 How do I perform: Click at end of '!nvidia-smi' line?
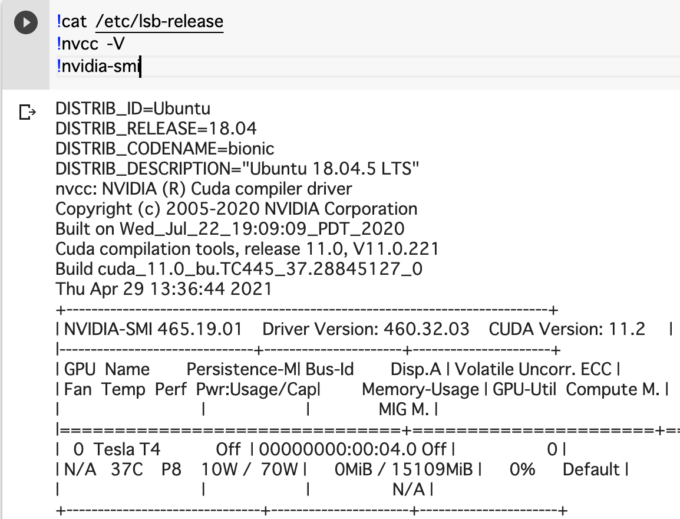point(142,67)
